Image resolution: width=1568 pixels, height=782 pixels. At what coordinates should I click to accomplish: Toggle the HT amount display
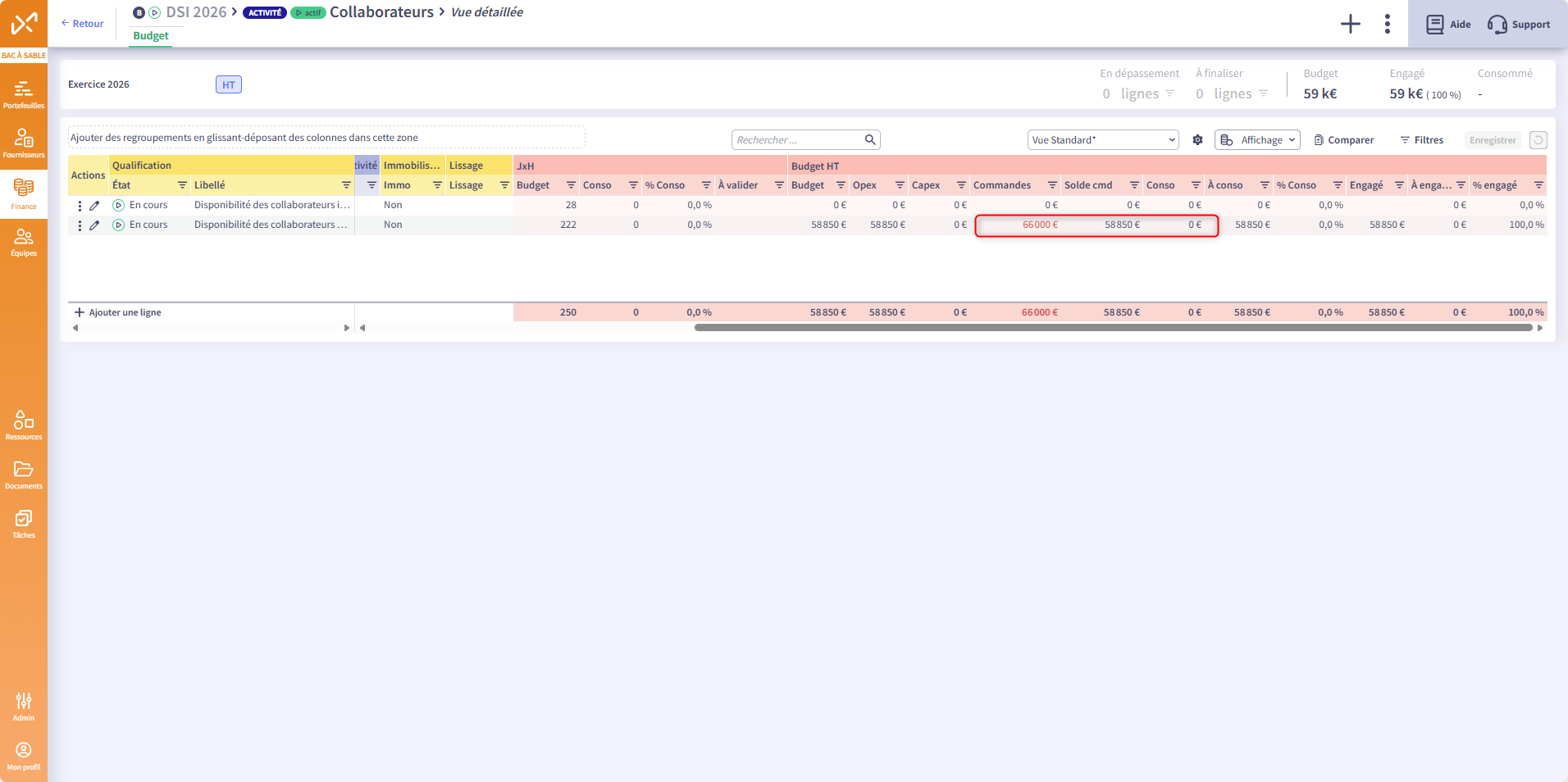[228, 84]
